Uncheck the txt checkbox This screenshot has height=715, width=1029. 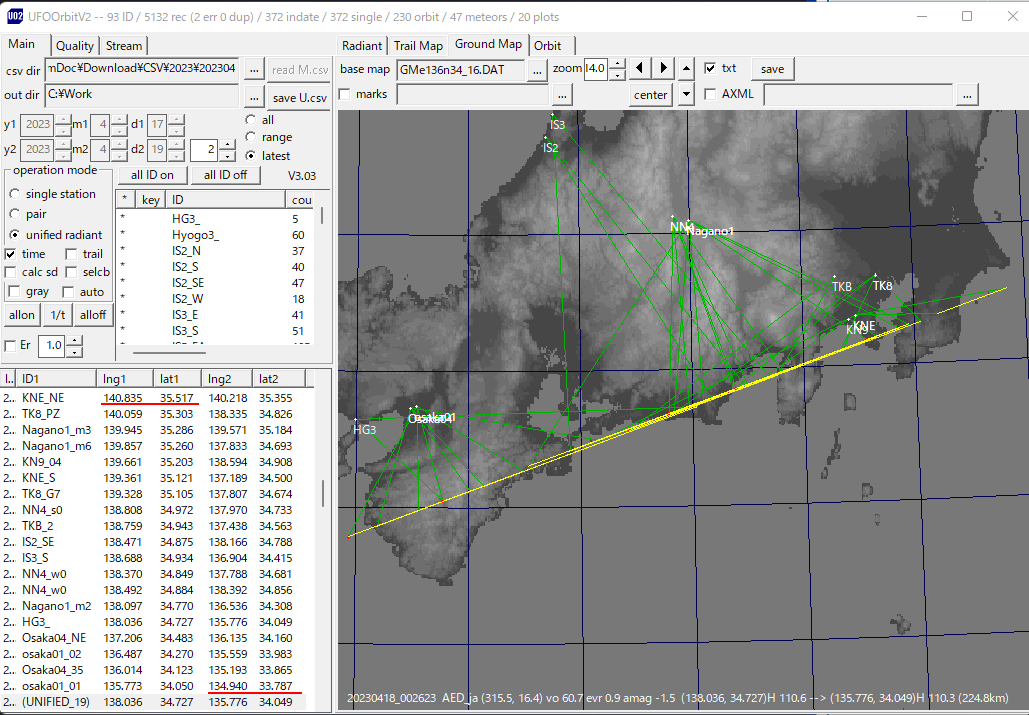709,68
